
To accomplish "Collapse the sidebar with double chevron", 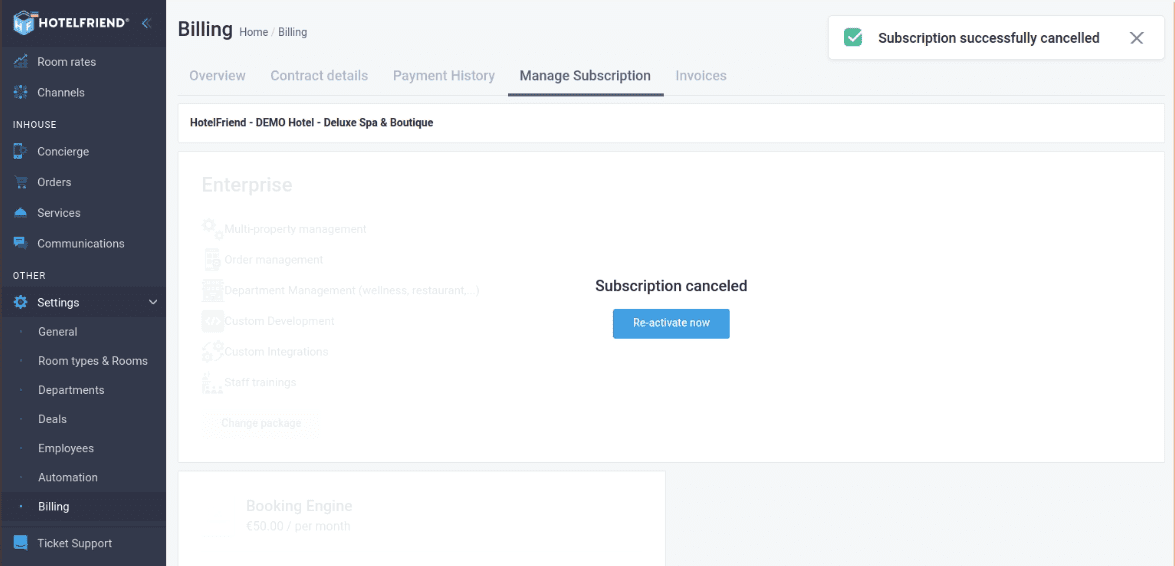I will click(x=146, y=22).
